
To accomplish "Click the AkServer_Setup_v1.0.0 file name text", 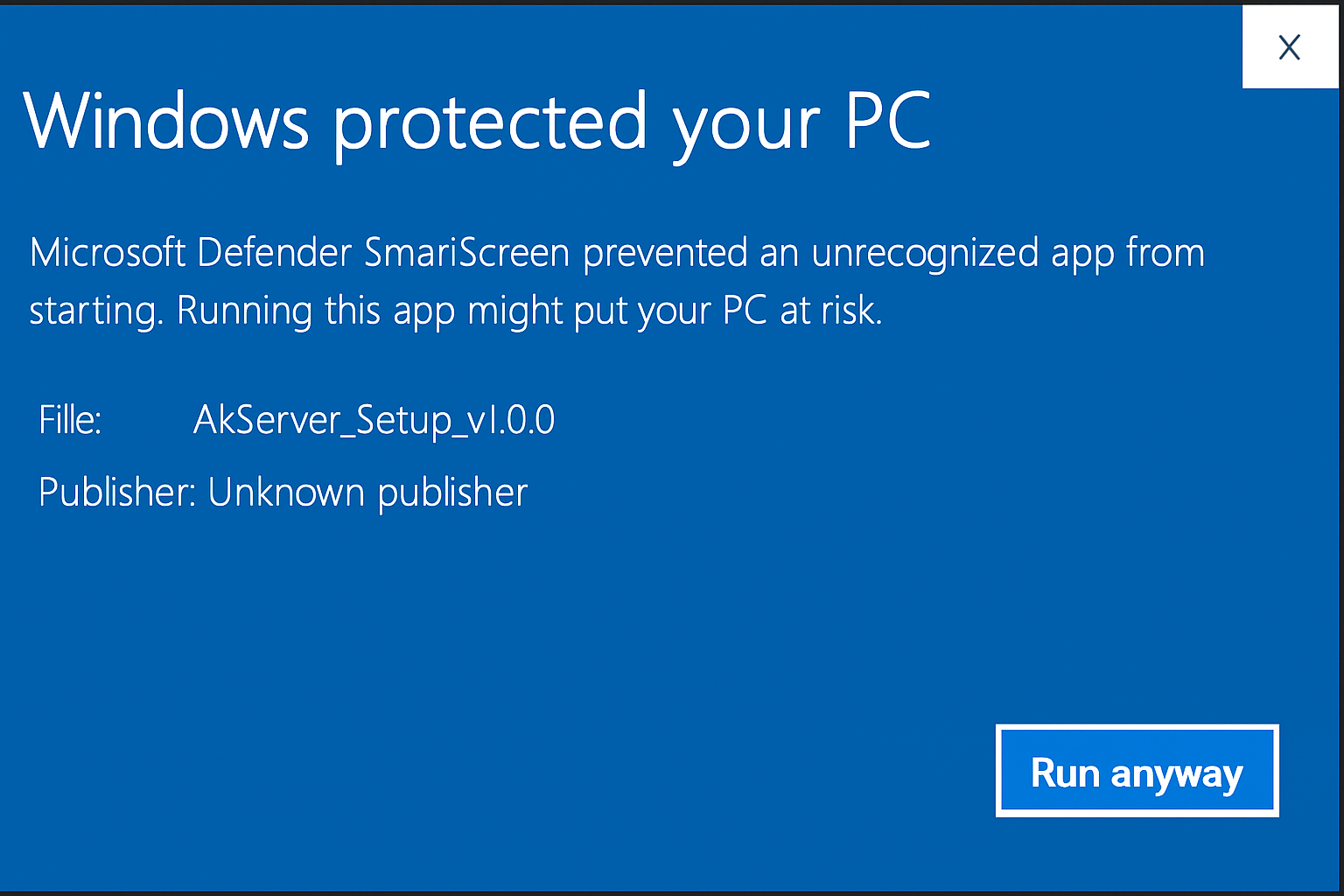I will coord(374,419).
